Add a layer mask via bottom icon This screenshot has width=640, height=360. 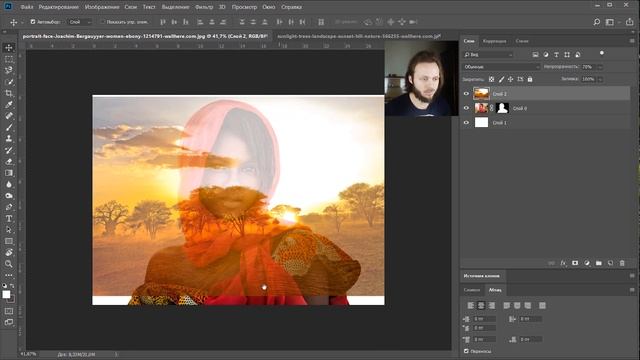coord(575,263)
